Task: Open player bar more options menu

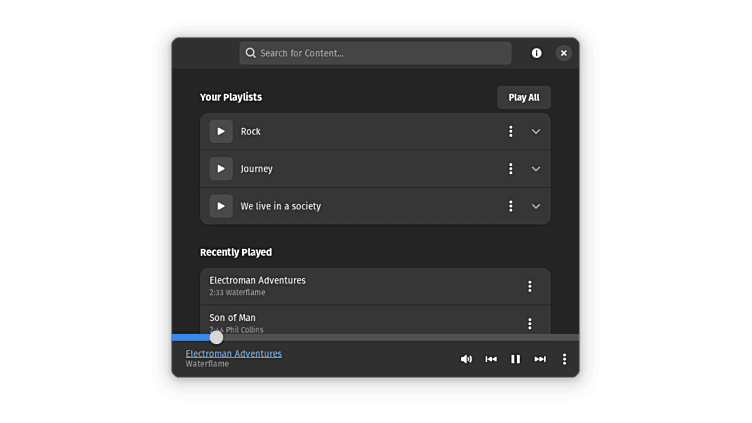Action: (x=564, y=359)
